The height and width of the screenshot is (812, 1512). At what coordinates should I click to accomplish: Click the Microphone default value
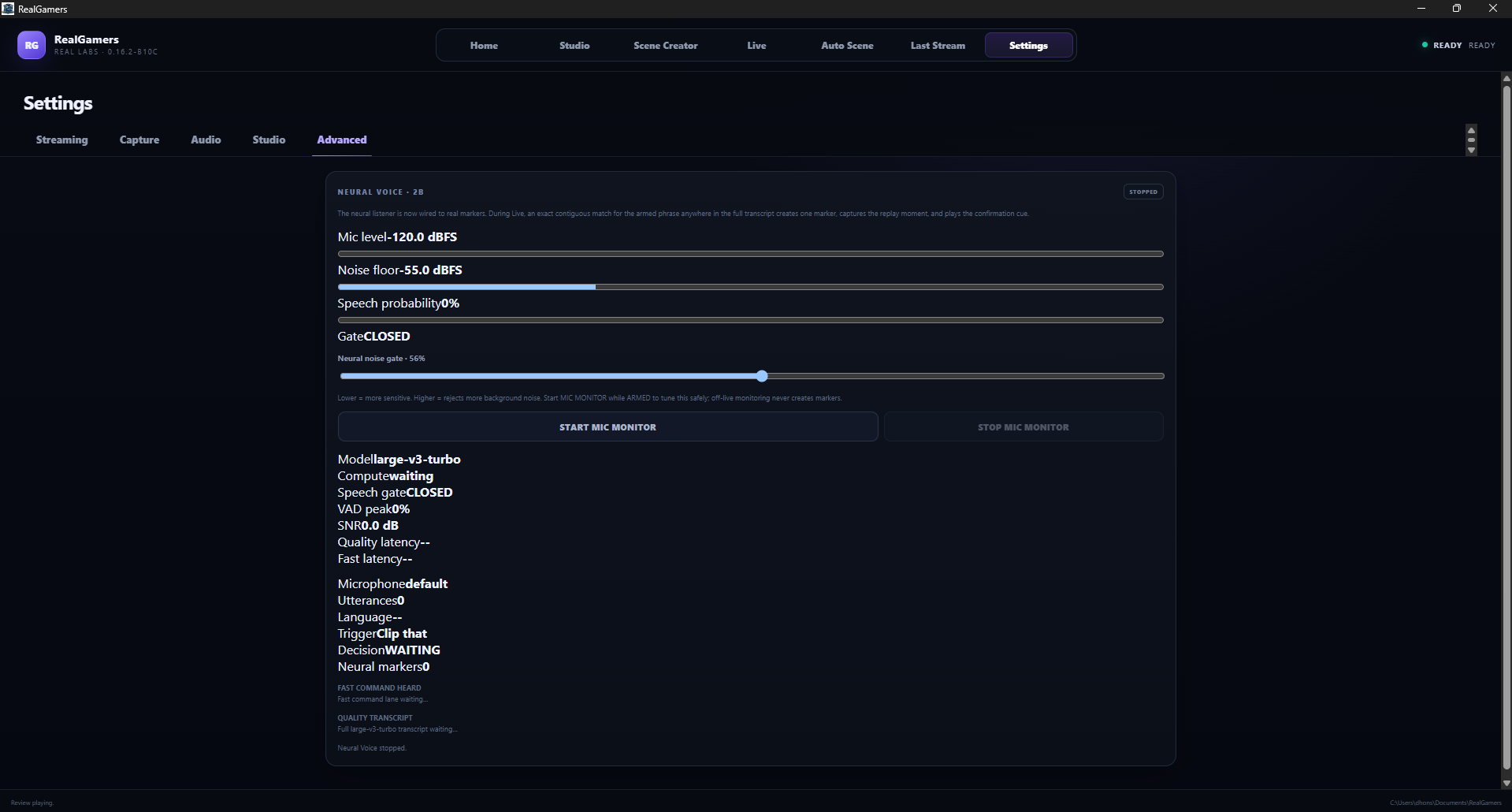point(426,583)
